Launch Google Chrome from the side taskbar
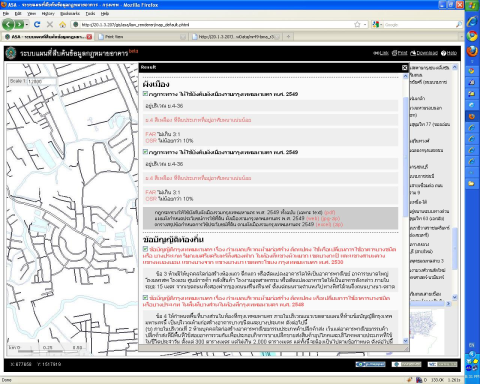The width and height of the screenshot is (480, 384). [472, 36]
